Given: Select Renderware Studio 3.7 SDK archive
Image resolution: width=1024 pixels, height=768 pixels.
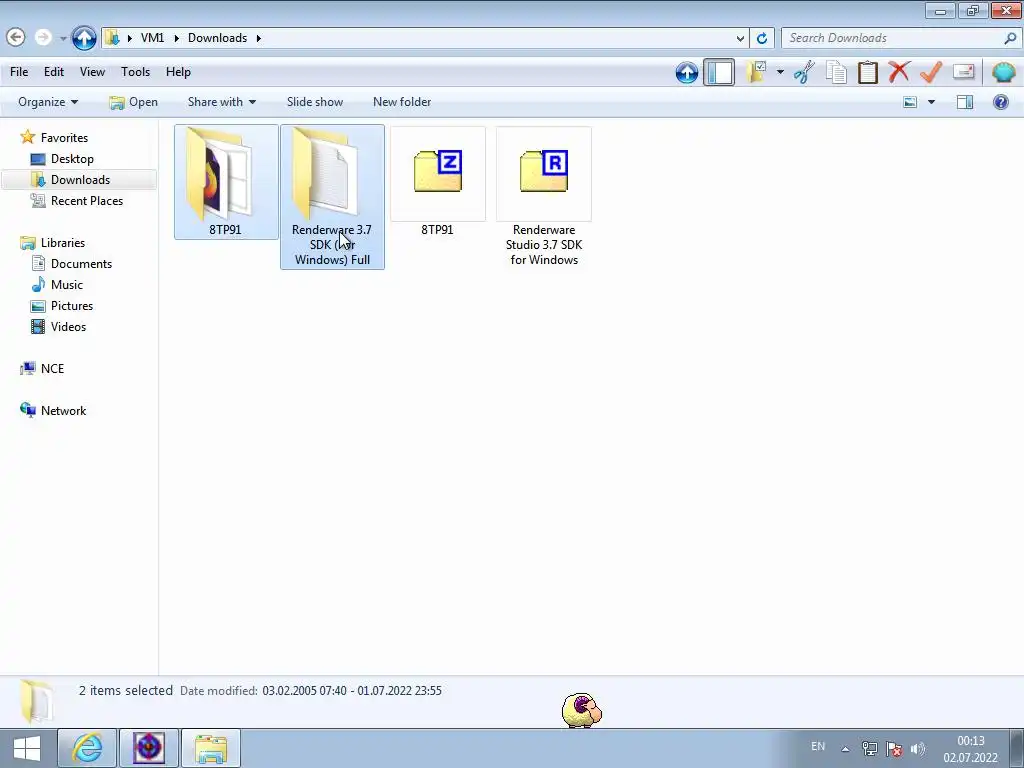Looking at the screenshot, I should click(x=544, y=197).
